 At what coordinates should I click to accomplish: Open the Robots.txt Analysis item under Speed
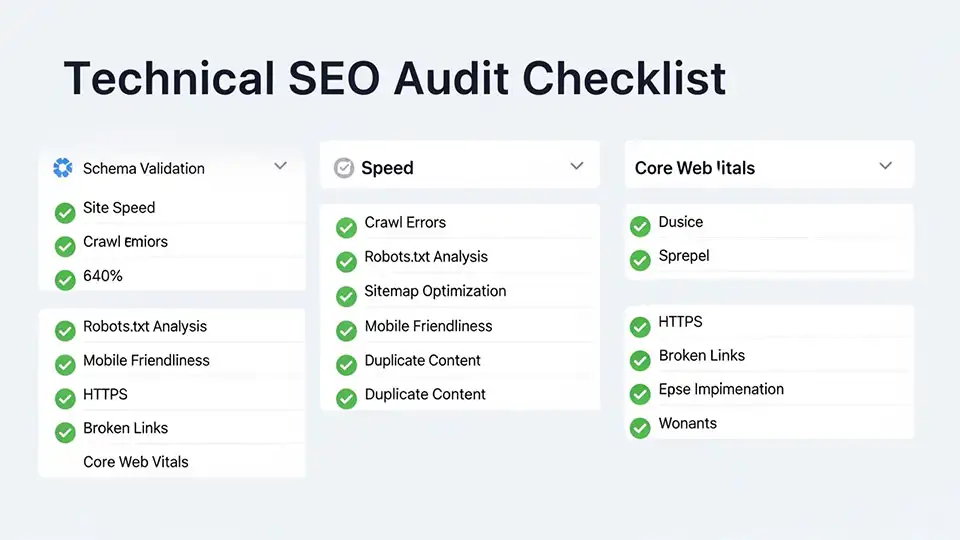pos(426,257)
